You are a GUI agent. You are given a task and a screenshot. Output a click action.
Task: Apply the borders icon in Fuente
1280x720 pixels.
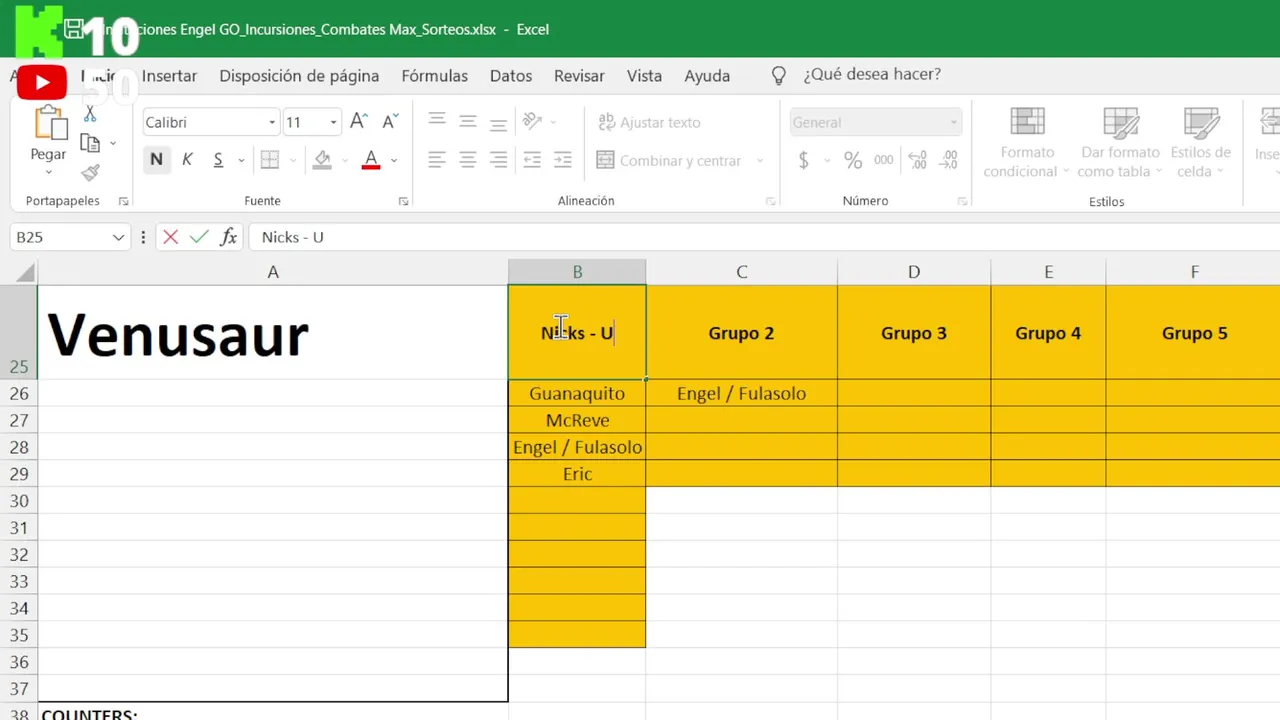[x=269, y=160]
